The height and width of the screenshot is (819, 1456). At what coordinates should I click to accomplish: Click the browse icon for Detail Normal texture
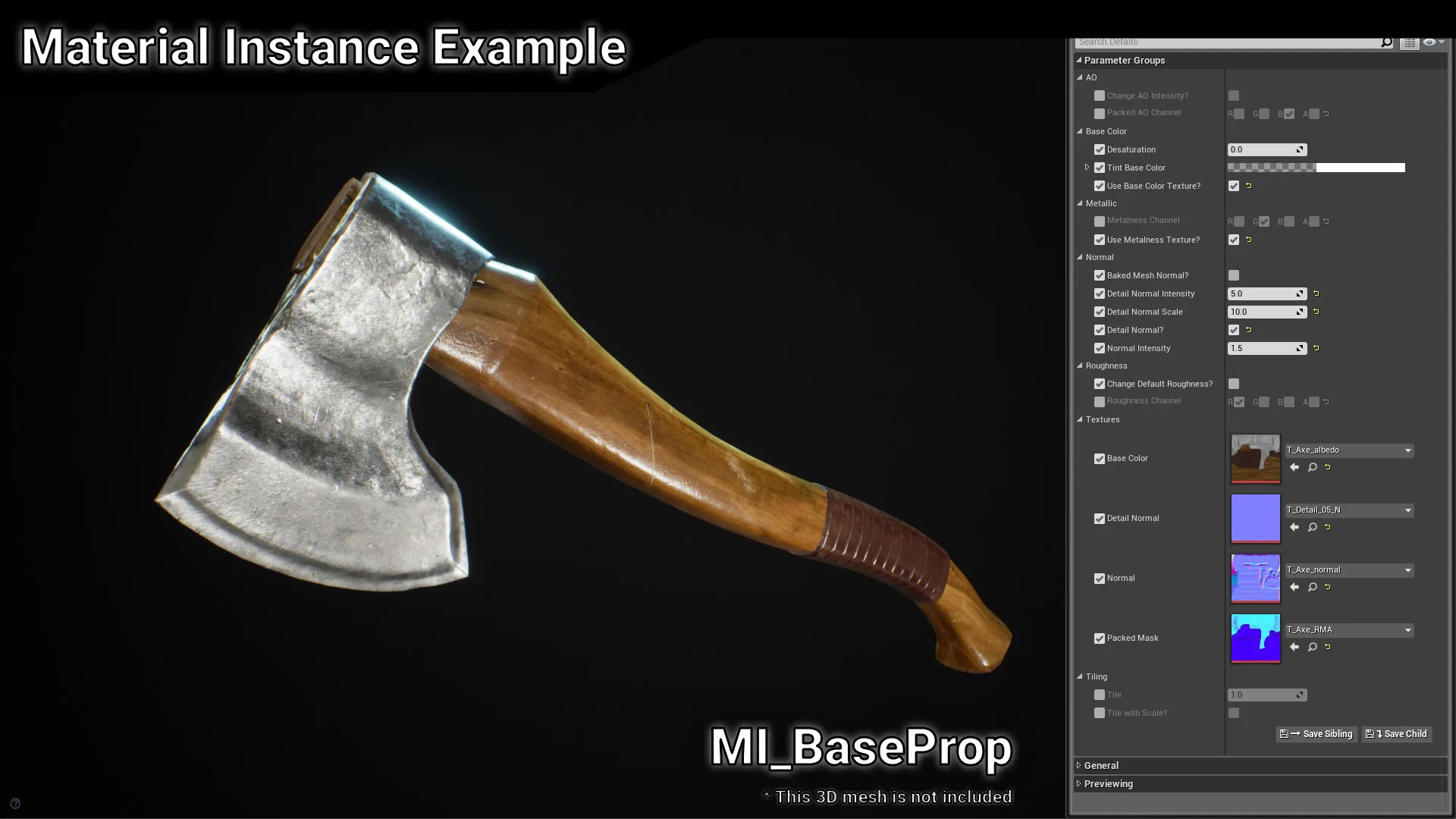pos(1310,527)
